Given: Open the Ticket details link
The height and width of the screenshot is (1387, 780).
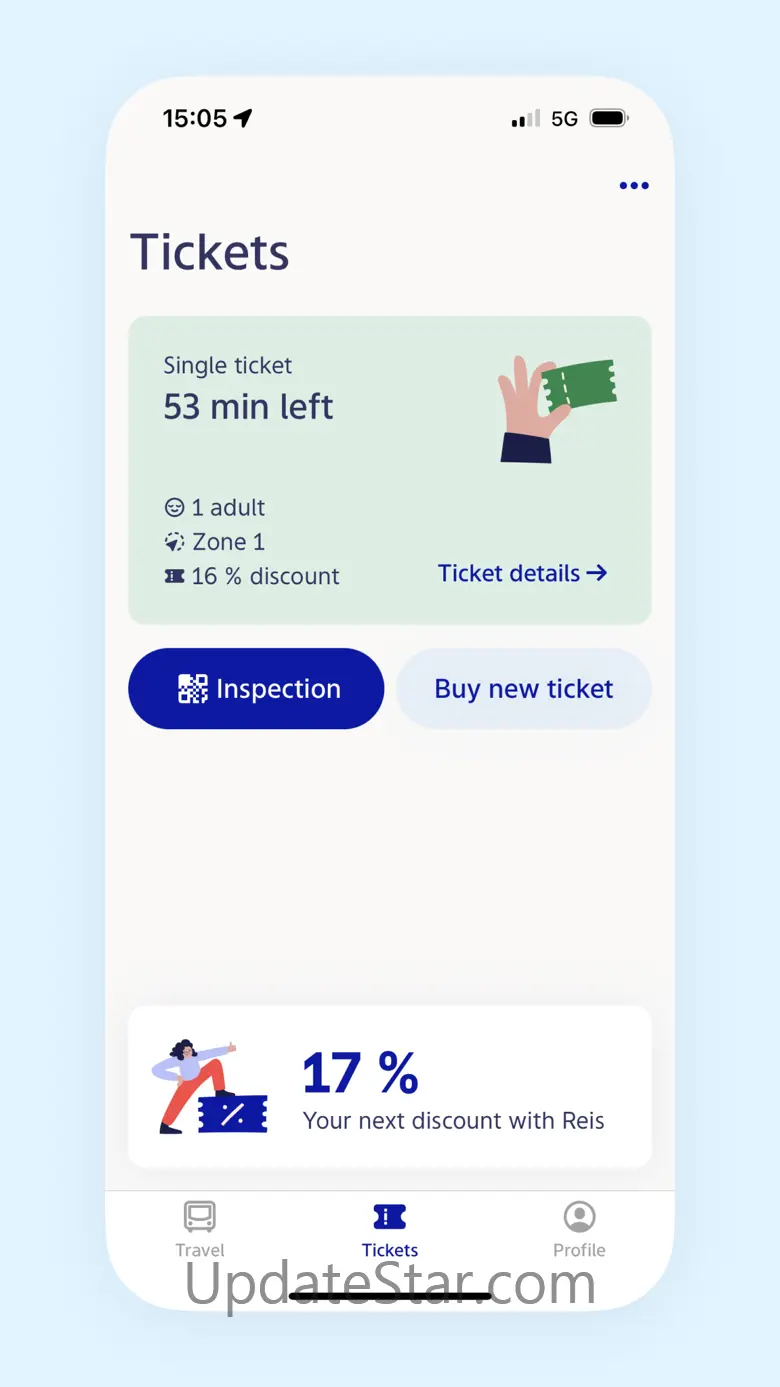Looking at the screenshot, I should (510, 573).
